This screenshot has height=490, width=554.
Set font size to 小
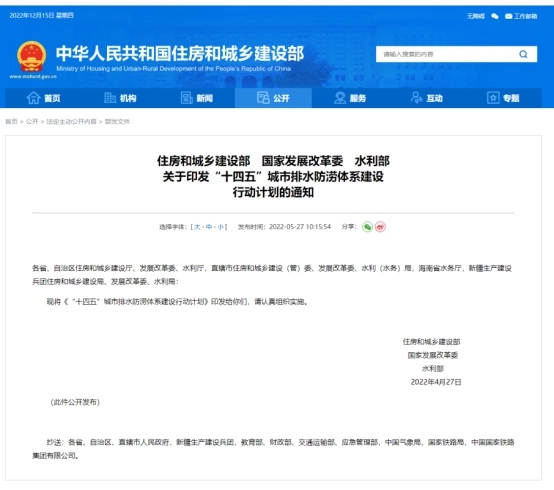tap(221, 227)
